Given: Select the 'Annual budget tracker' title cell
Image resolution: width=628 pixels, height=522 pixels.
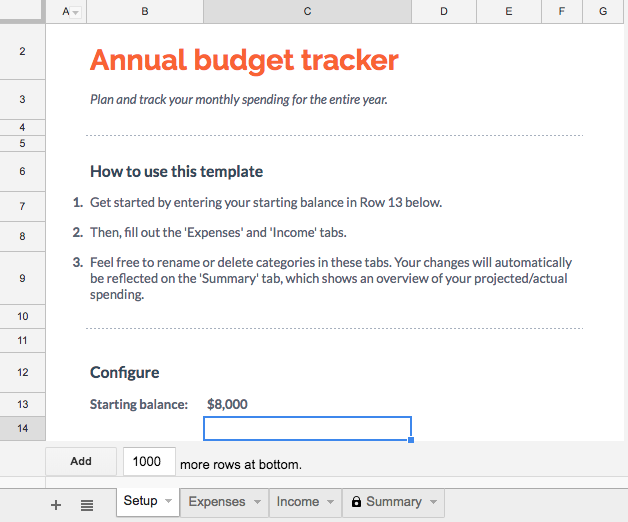Looking at the screenshot, I should [244, 60].
